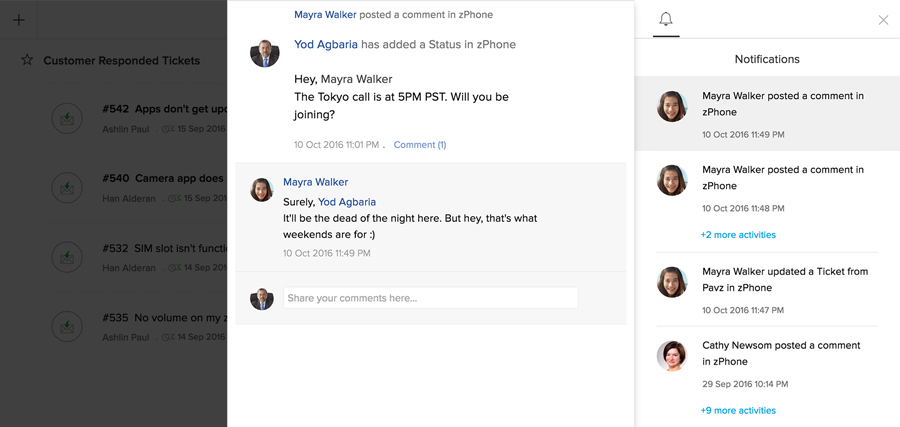
Task: Click the notifications bell icon
Action: pyautogui.click(x=666, y=19)
